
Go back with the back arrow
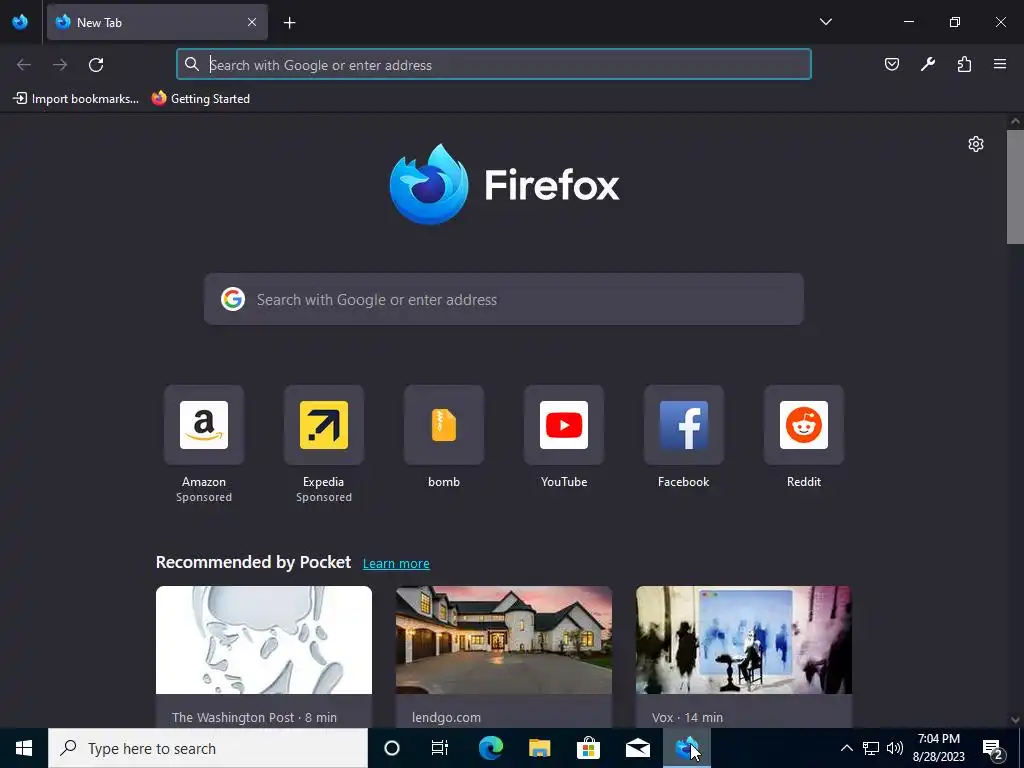click(x=24, y=65)
